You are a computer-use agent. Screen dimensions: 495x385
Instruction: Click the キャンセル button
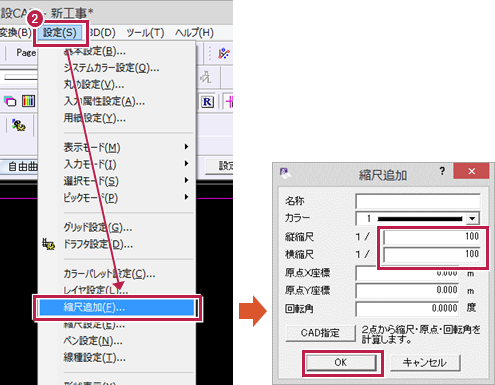click(425, 362)
